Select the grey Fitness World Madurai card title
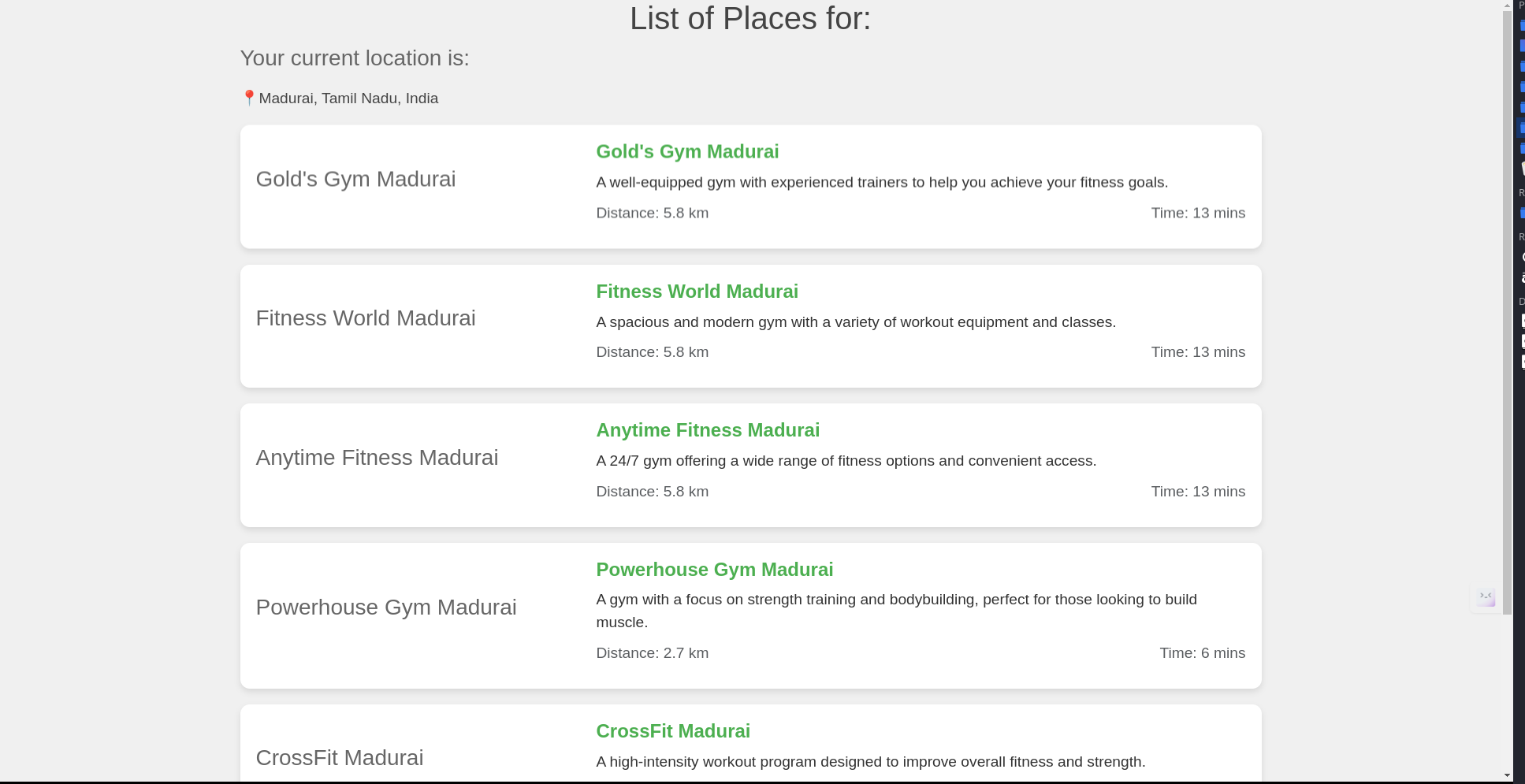The width and height of the screenshot is (1525, 784). [365, 318]
